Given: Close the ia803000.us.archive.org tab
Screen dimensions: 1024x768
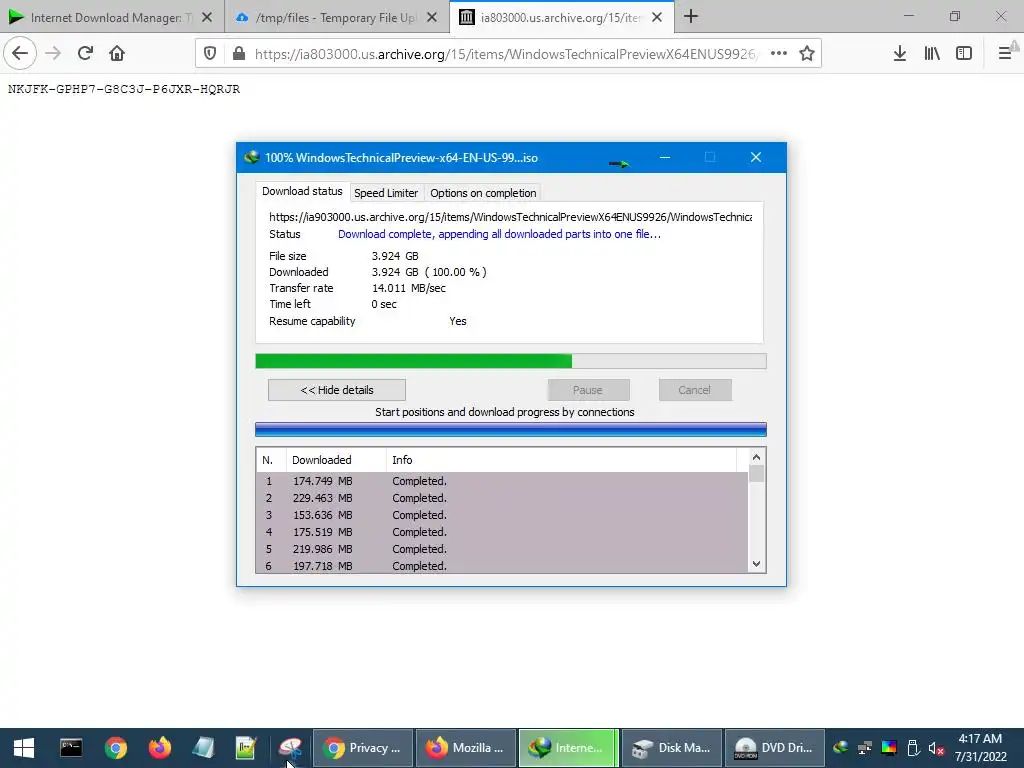Looking at the screenshot, I should [x=657, y=18].
